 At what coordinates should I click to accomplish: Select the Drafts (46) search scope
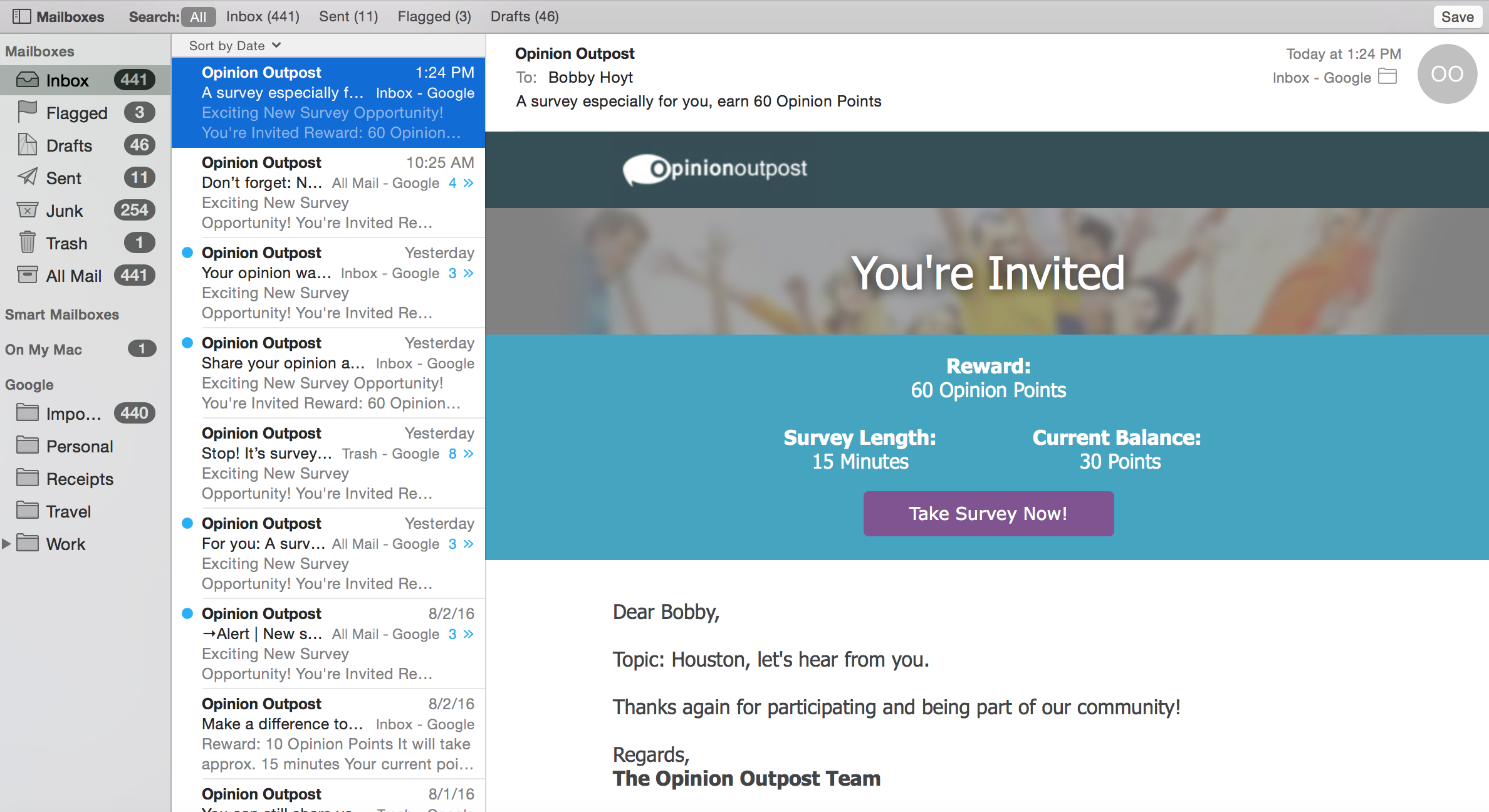pos(525,17)
